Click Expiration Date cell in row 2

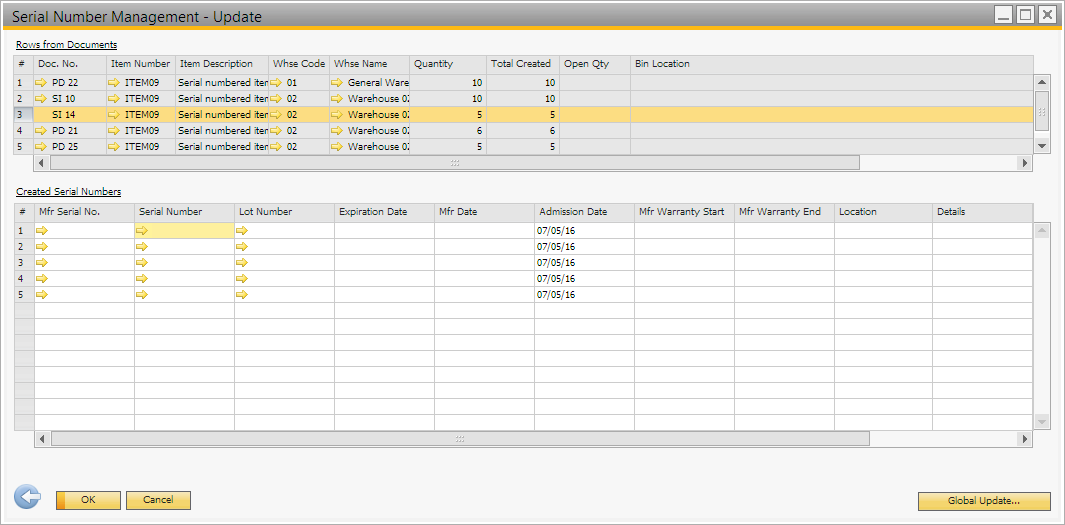[x=384, y=247]
